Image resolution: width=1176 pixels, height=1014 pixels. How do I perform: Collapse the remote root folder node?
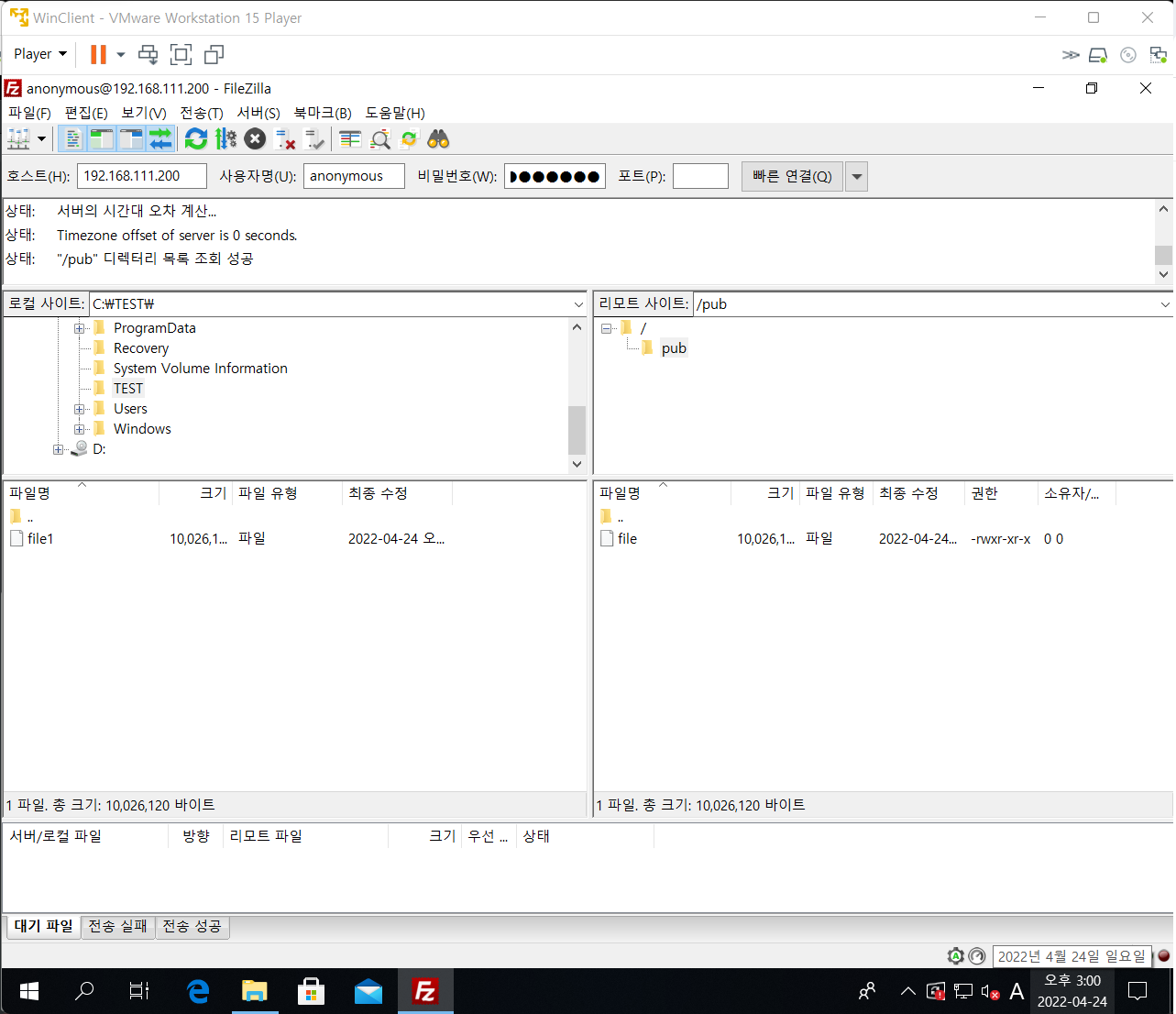point(606,328)
